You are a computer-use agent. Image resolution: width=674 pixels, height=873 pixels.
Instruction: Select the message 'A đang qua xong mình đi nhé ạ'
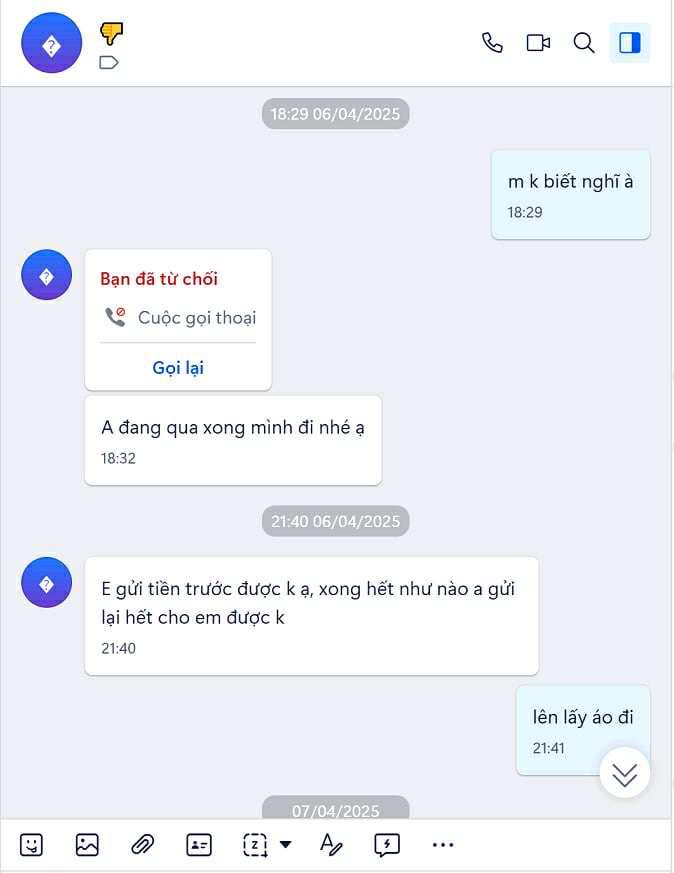pyautogui.click(x=233, y=440)
